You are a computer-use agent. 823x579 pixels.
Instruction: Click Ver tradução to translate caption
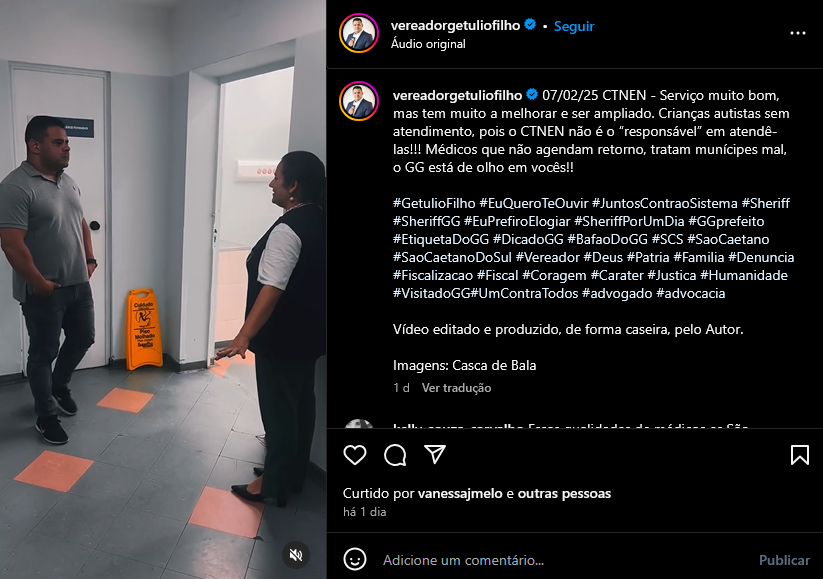pyautogui.click(x=457, y=388)
